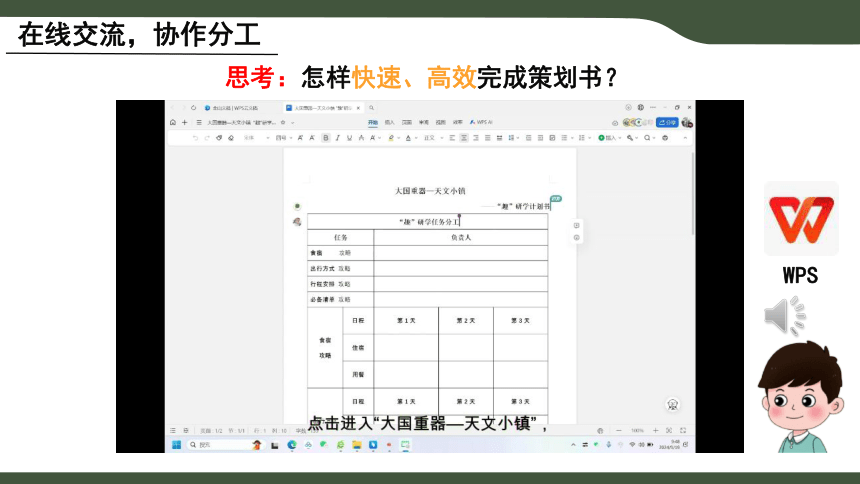The width and height of the screenshot is (860, 484).
Task: Click the plus new document icon
Action: tap(185, 122)
